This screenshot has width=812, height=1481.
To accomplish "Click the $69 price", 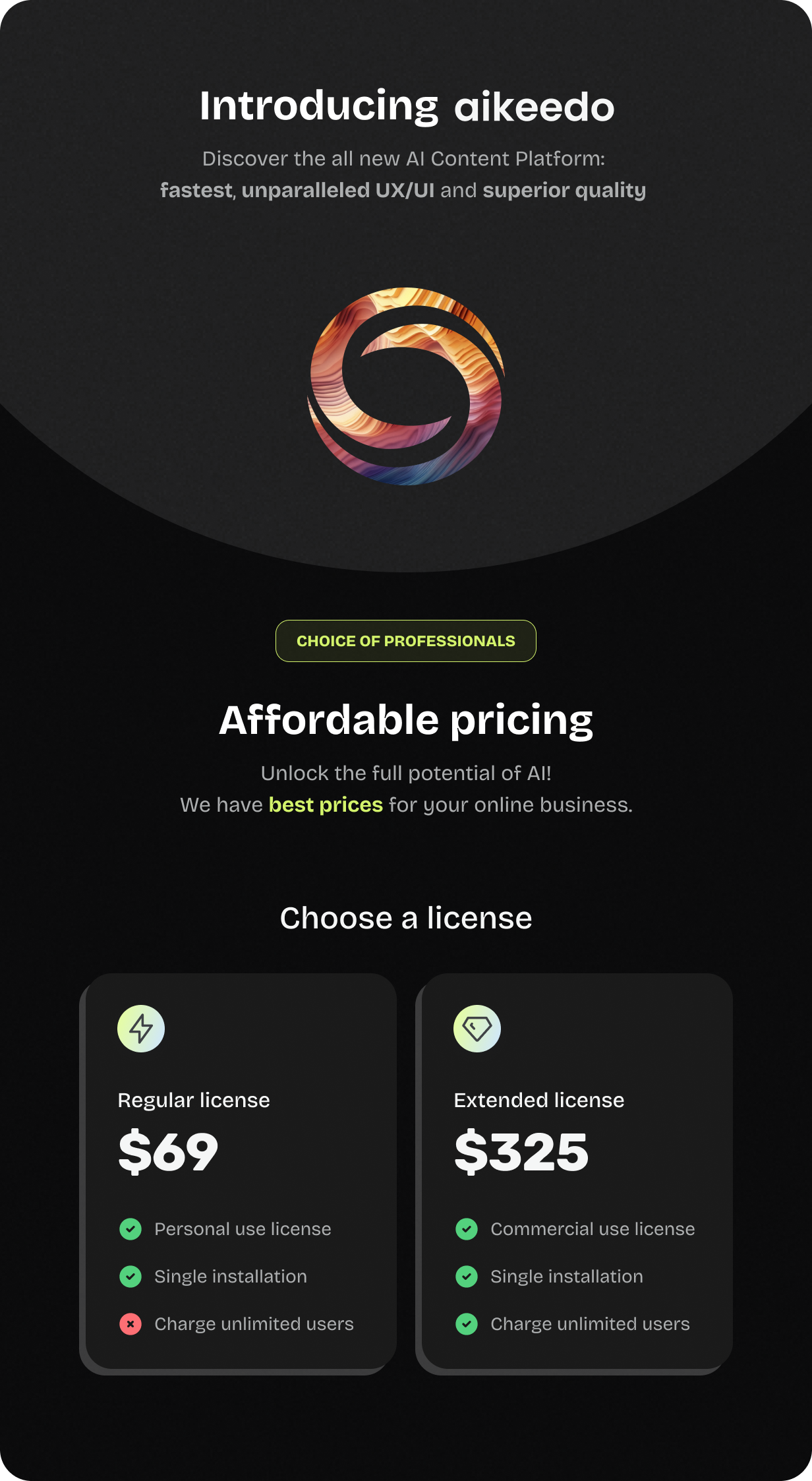I will point(168,1151).
